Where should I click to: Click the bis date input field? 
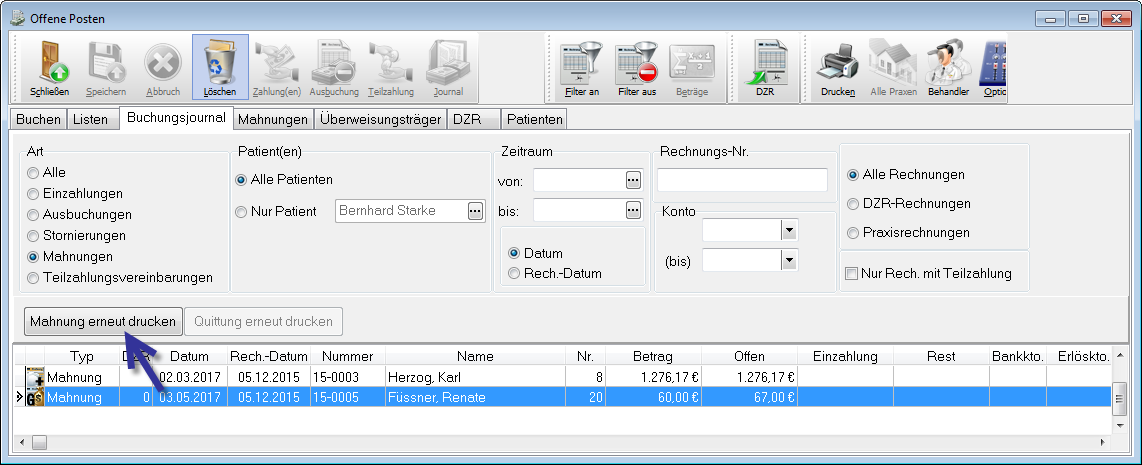click(x=579, y=211)
